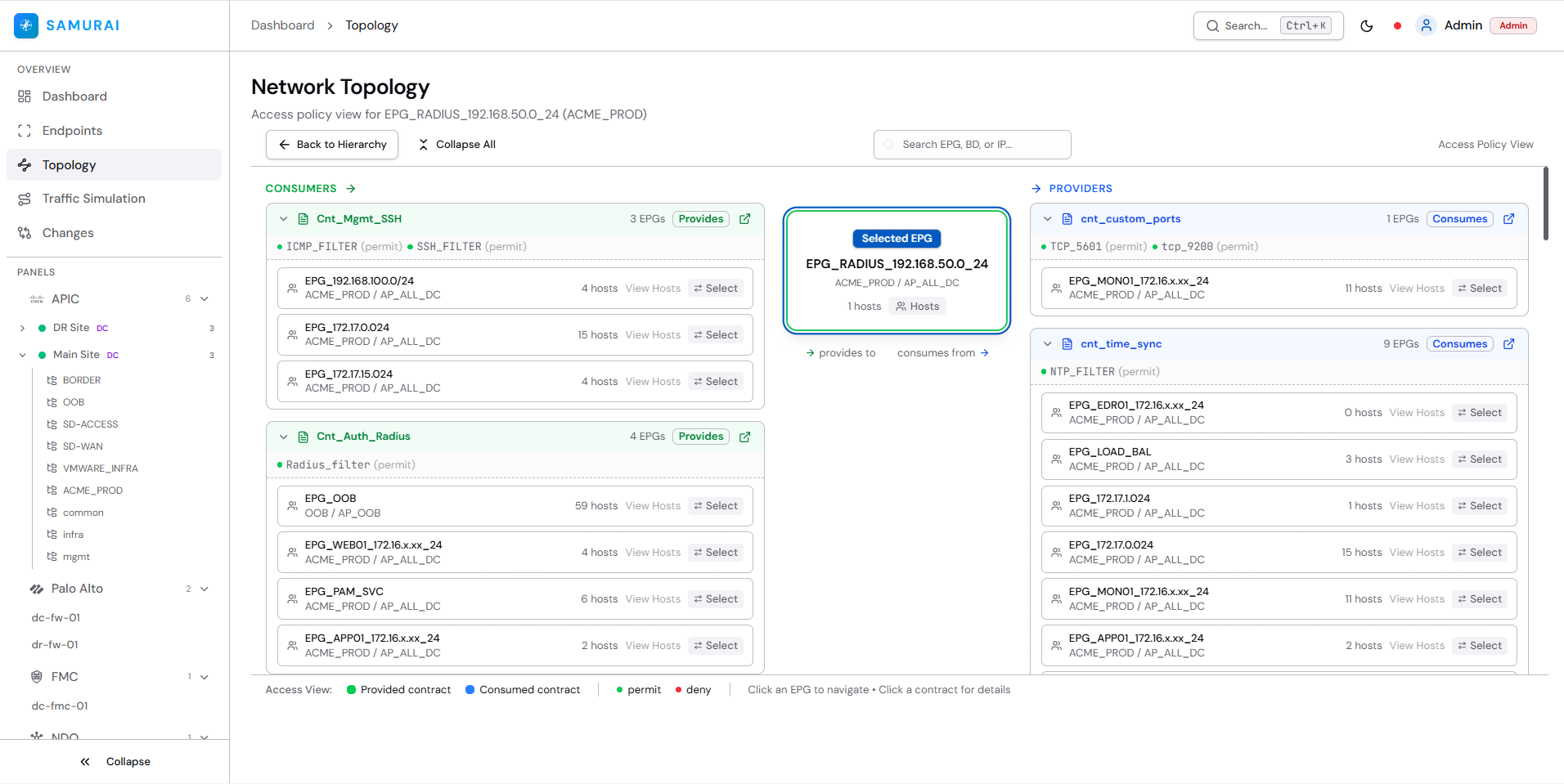This screenshot has height=784, width=1564.
Task: Show Hosts for the selected EPG
Action: pos(917,306)
